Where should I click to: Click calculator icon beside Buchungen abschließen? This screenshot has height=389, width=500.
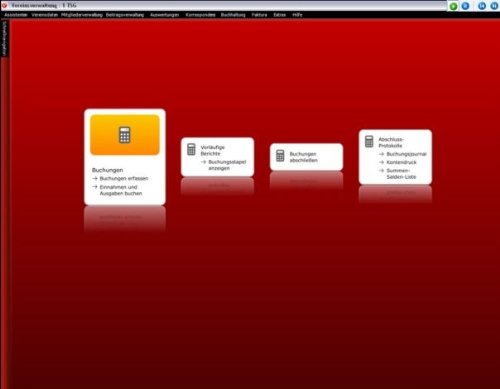point(280,156)
